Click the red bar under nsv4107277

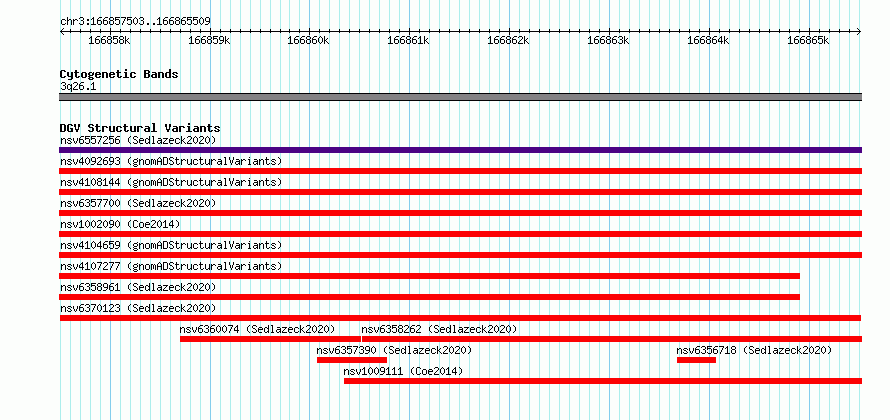coord(430,276)
